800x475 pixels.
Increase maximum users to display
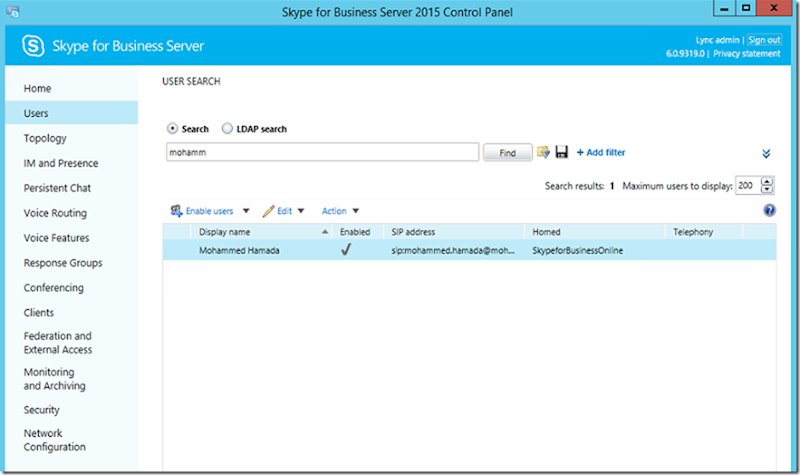(767, 181)
